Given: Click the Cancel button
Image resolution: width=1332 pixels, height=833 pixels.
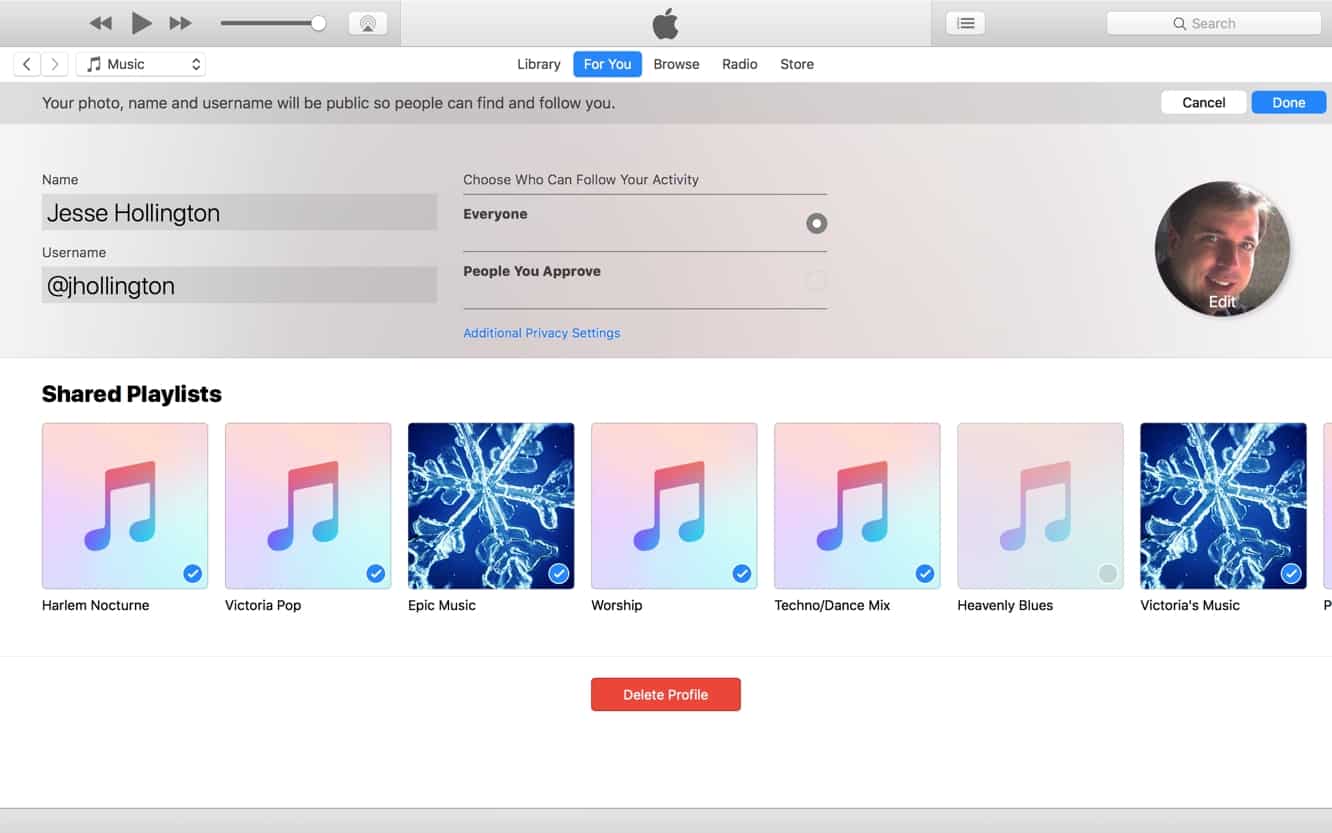Looking at the screenshot, I should coord(1204,102).
